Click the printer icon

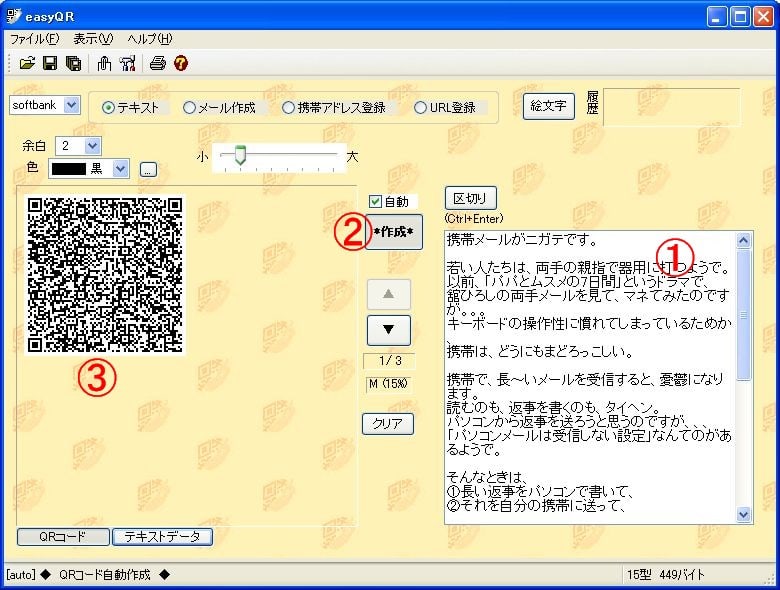158,64
